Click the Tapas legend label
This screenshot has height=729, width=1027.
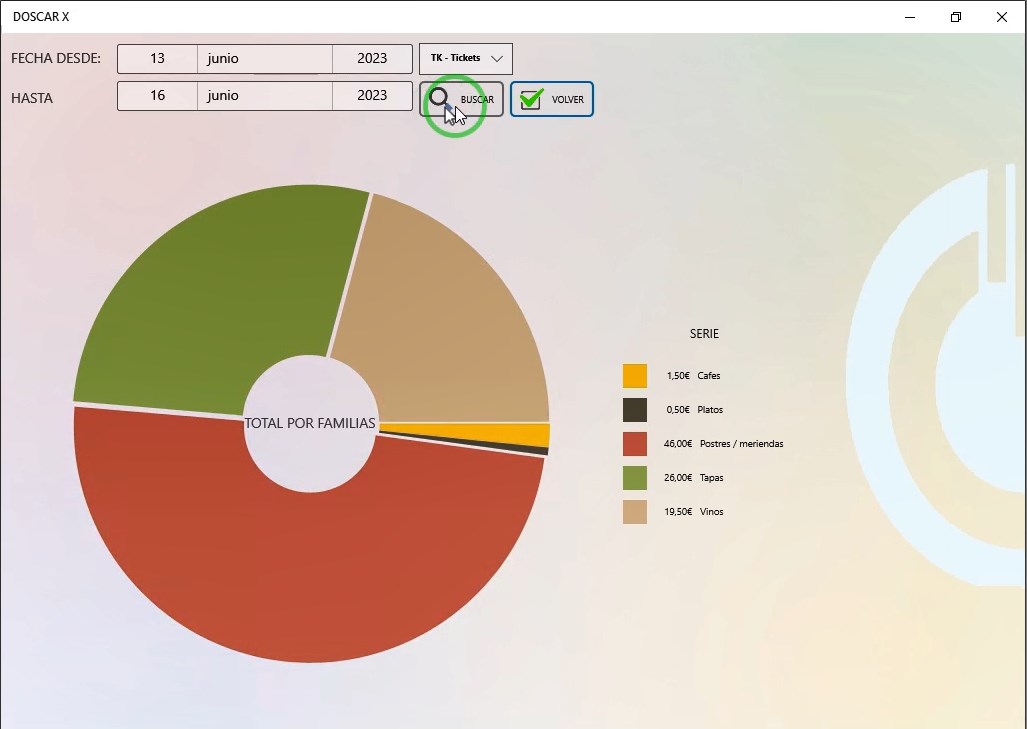711,478
